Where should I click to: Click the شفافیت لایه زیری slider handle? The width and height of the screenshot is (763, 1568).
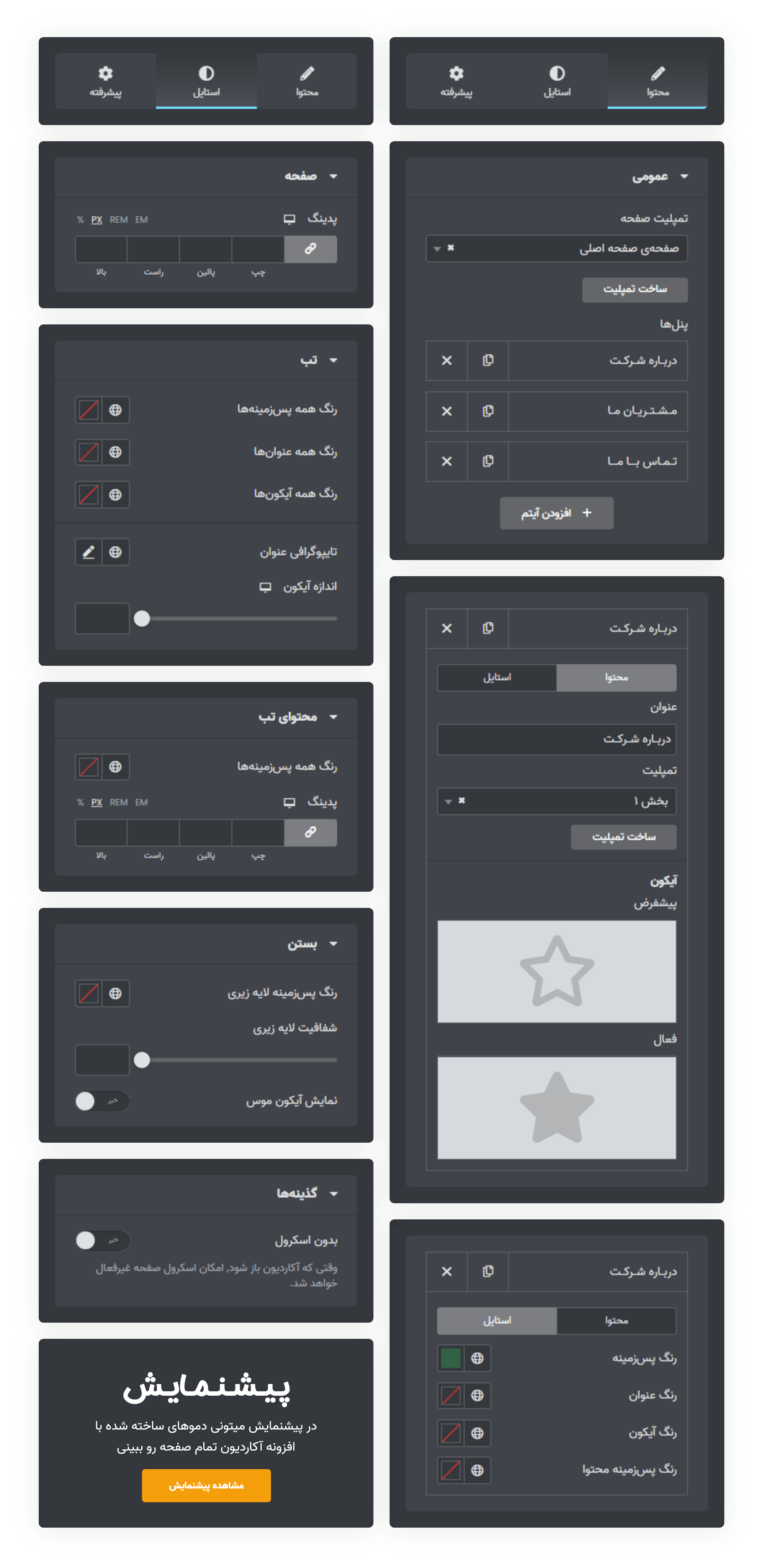[x=142, y=1060]
